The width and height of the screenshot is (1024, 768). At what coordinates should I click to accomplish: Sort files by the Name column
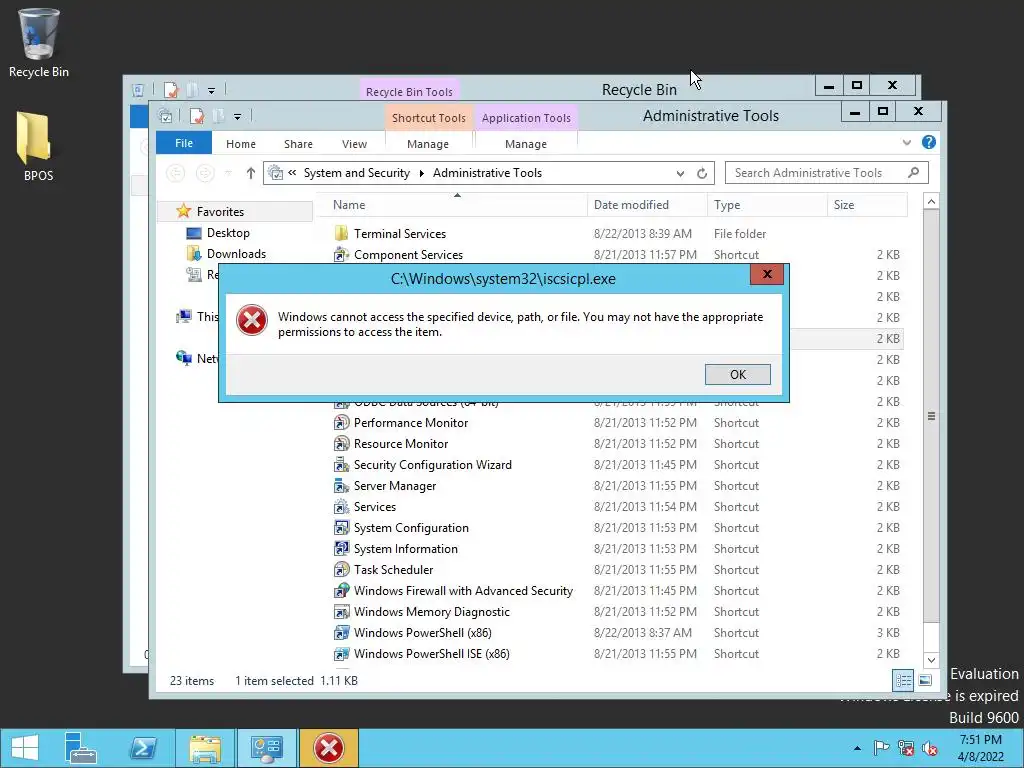(452, 205)
